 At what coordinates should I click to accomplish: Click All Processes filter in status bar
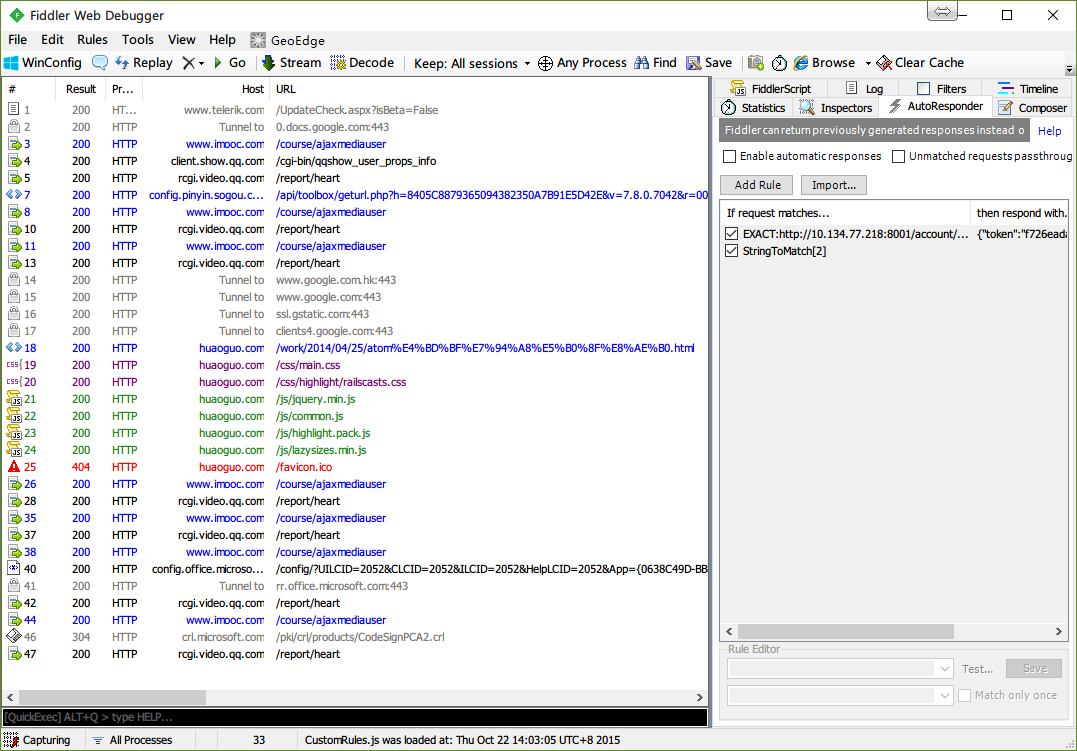point(133,740)
